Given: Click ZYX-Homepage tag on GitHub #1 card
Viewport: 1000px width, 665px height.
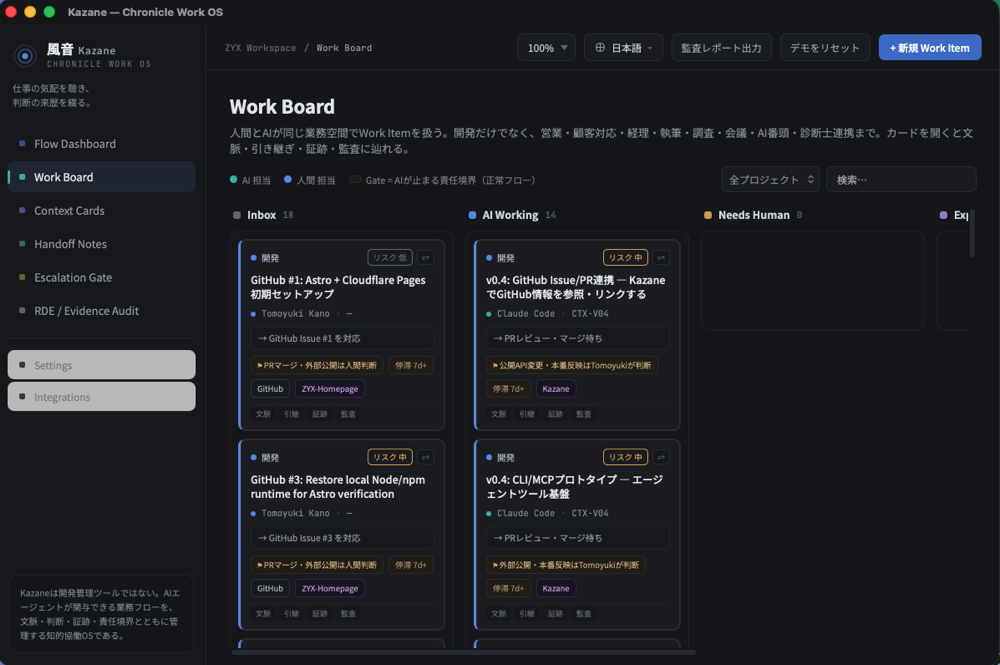Looking at the screenshot, I should pyautogui.click(x=330, y=388).
